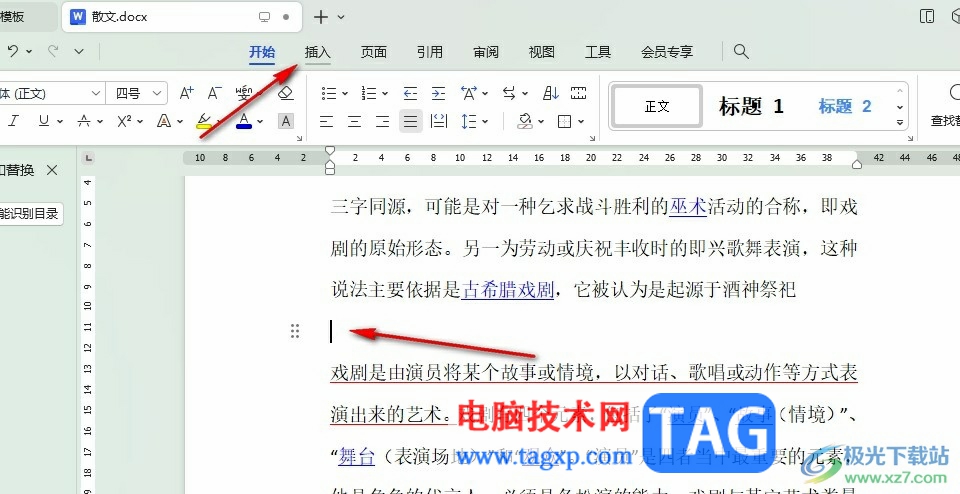This screenshot has width=960, height=494.
Task: Increase paragraph indent
Action: 438,93
